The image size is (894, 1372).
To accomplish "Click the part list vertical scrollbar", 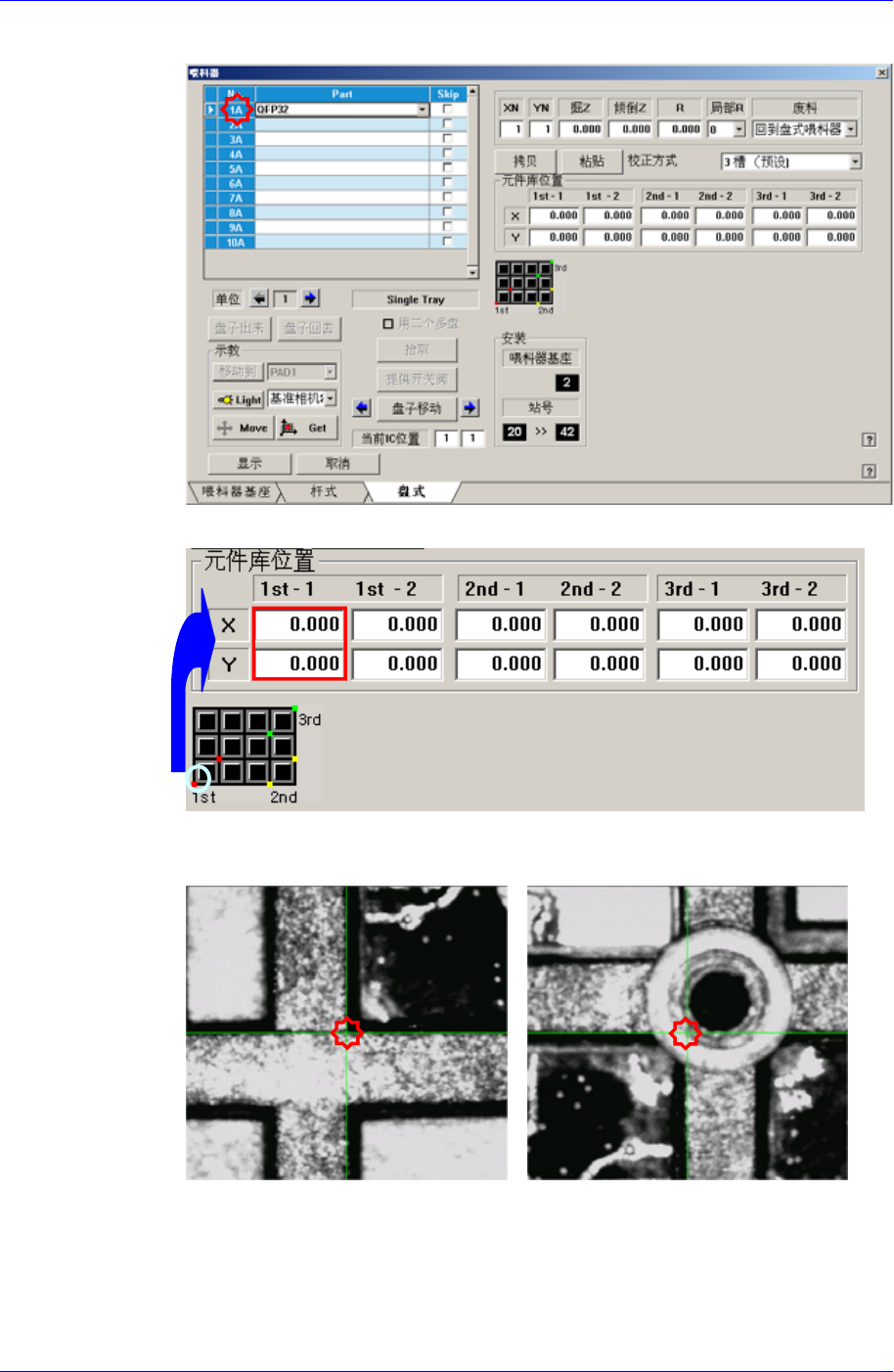I will pyautogui.click(x=473, y=183).
